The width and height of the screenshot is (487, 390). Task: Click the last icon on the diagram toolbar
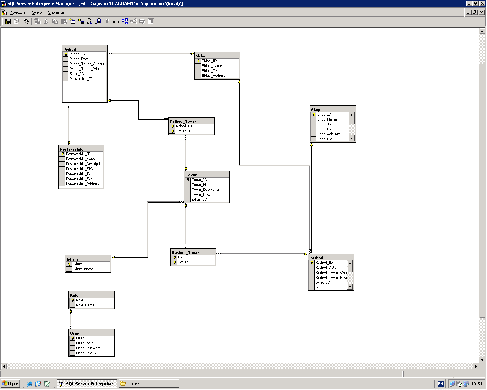(151, 21)
